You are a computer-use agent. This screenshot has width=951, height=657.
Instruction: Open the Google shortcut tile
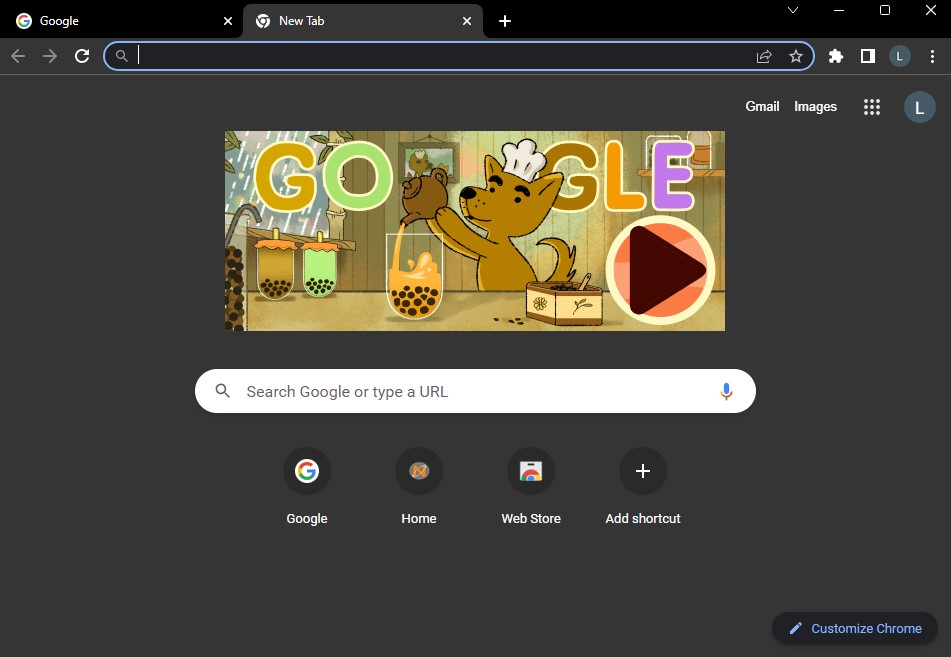click(x=307, y=487)
